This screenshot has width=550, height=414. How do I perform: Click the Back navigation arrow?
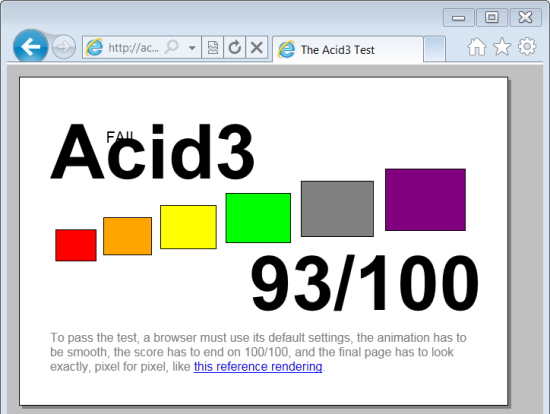tap(31, 47)
